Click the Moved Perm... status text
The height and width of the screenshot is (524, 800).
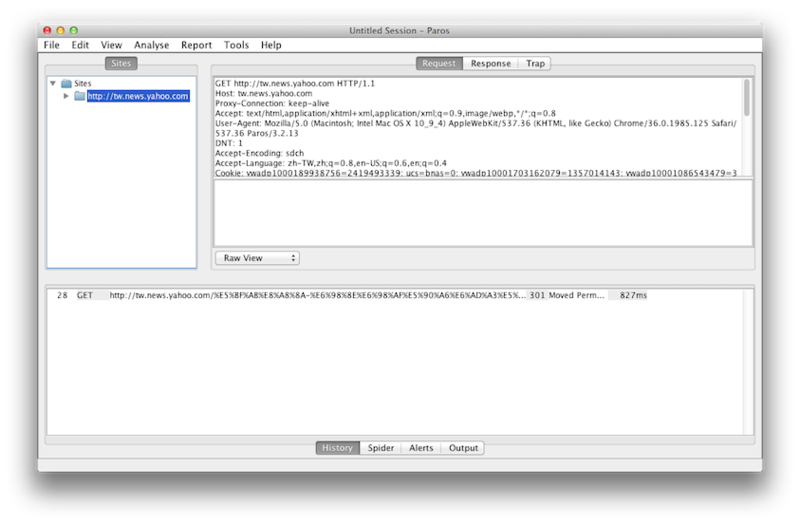576,295
